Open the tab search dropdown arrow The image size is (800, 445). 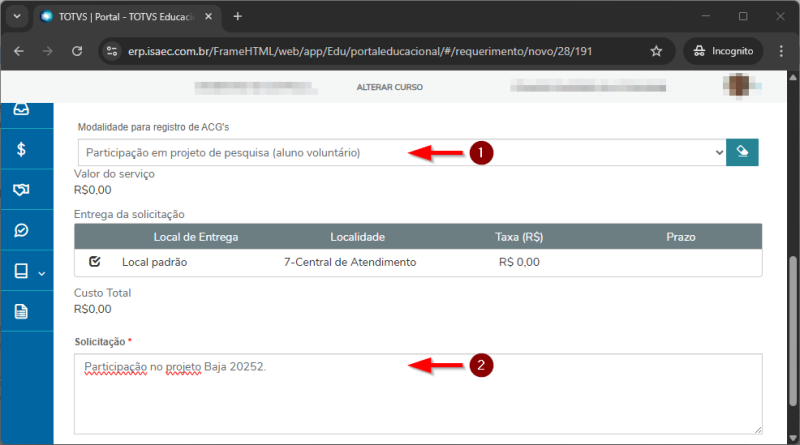point(17,17)
